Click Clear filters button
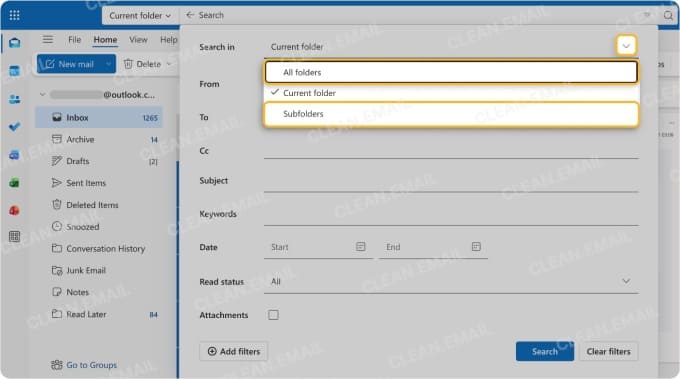 coord(608,351)
